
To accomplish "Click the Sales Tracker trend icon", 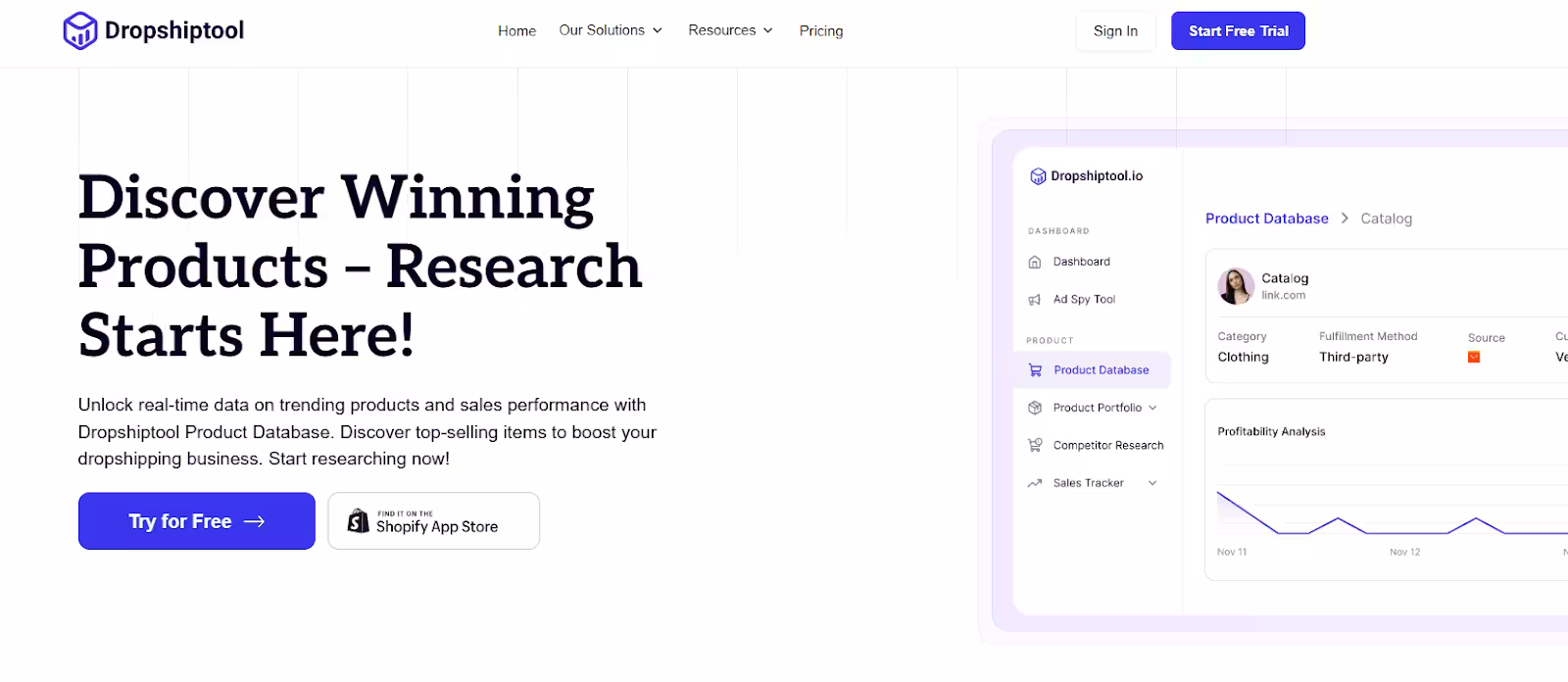I will pyautogui.click(x=1035, y=483).
